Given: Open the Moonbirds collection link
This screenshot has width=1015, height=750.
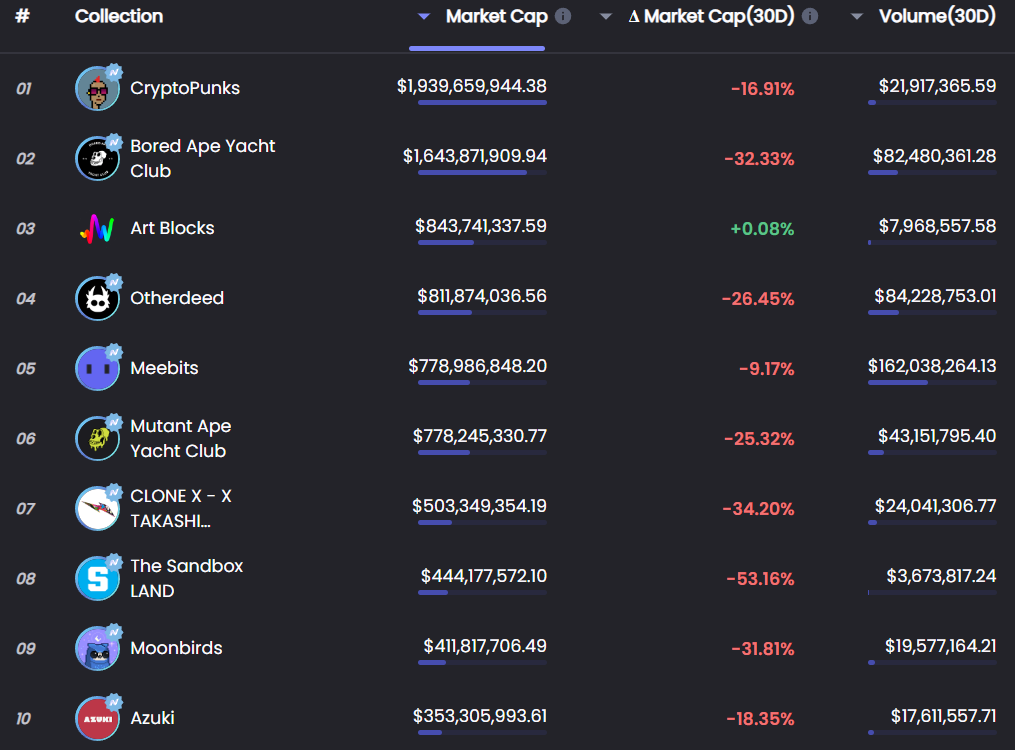Looking at the screenshot, I should 176,648.
